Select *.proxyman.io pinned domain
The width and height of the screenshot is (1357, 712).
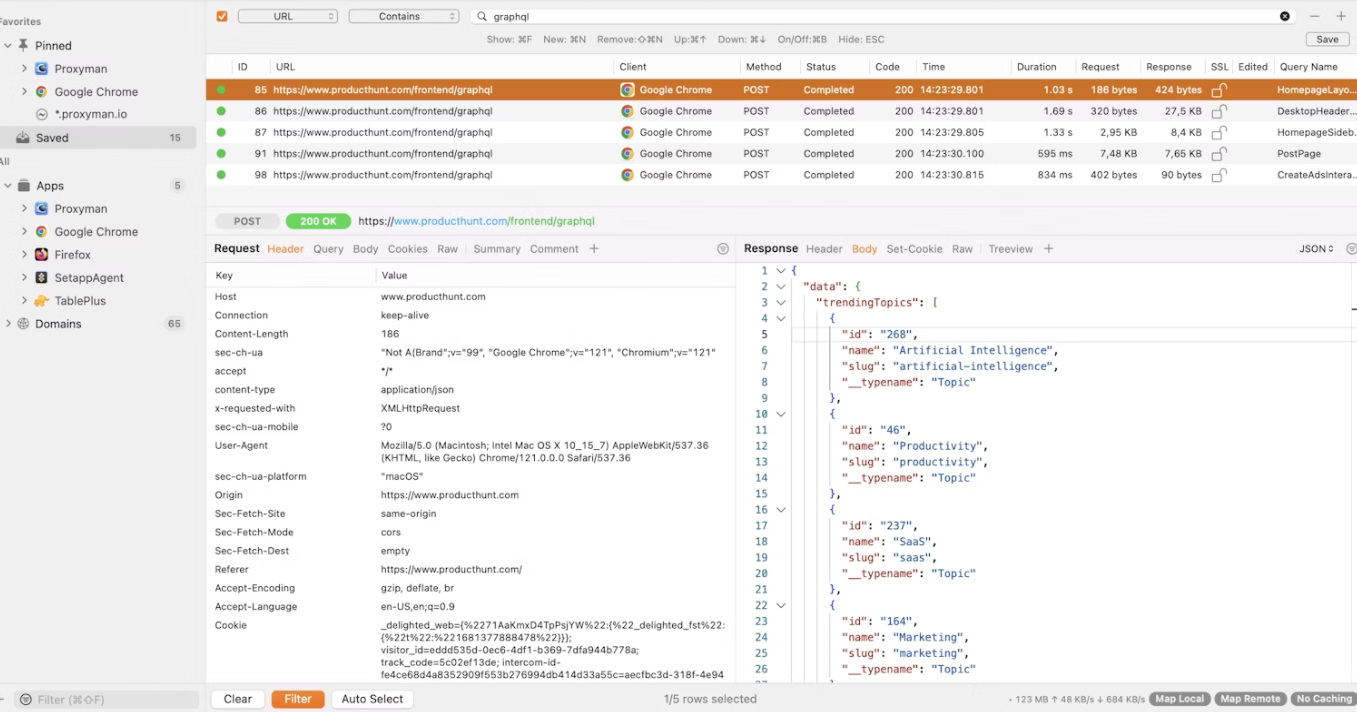90,115
